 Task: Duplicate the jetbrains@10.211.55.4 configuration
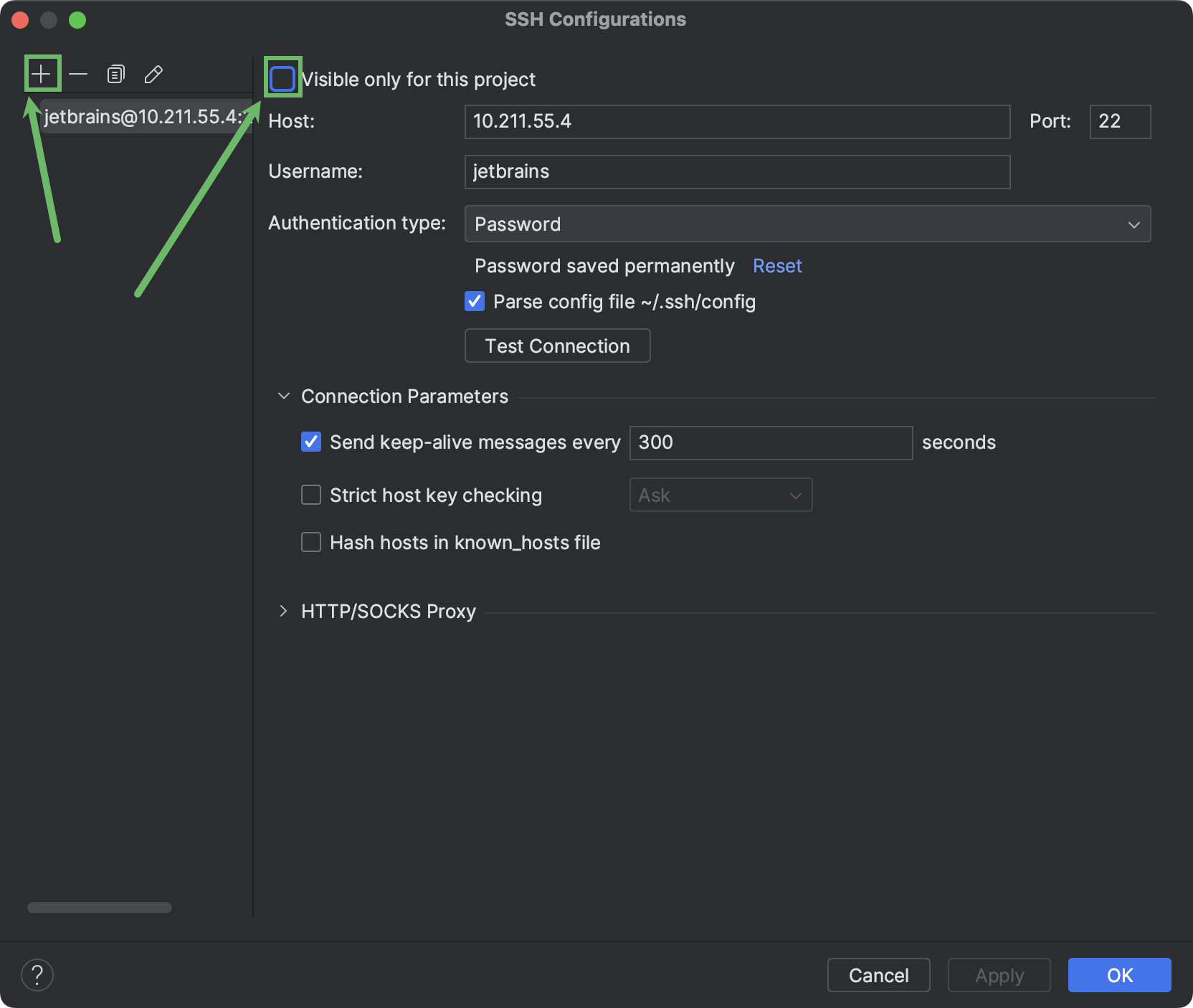click(115, 73)
